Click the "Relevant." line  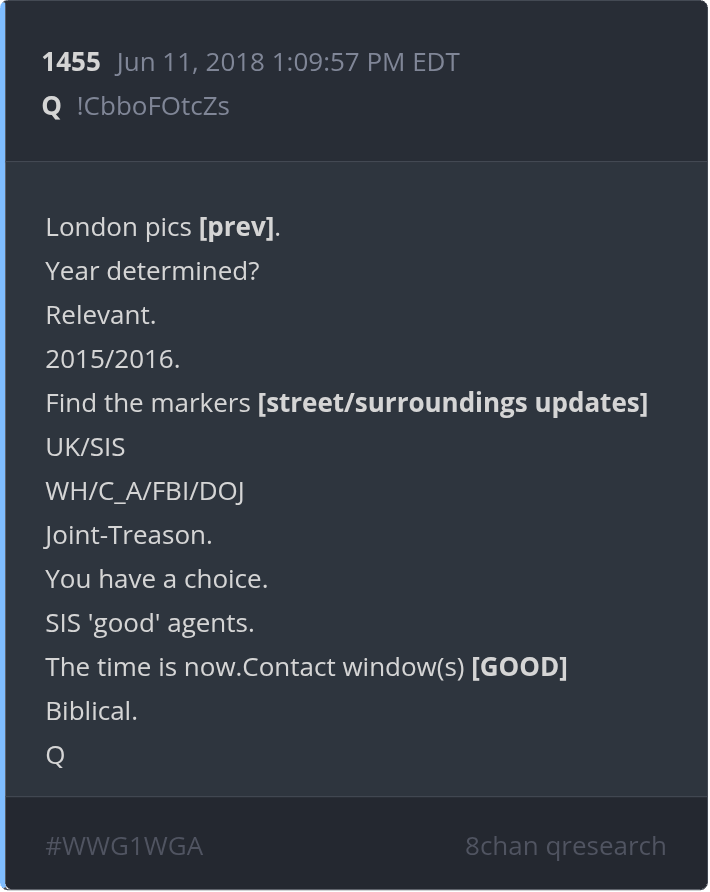[x=100, y=315]
